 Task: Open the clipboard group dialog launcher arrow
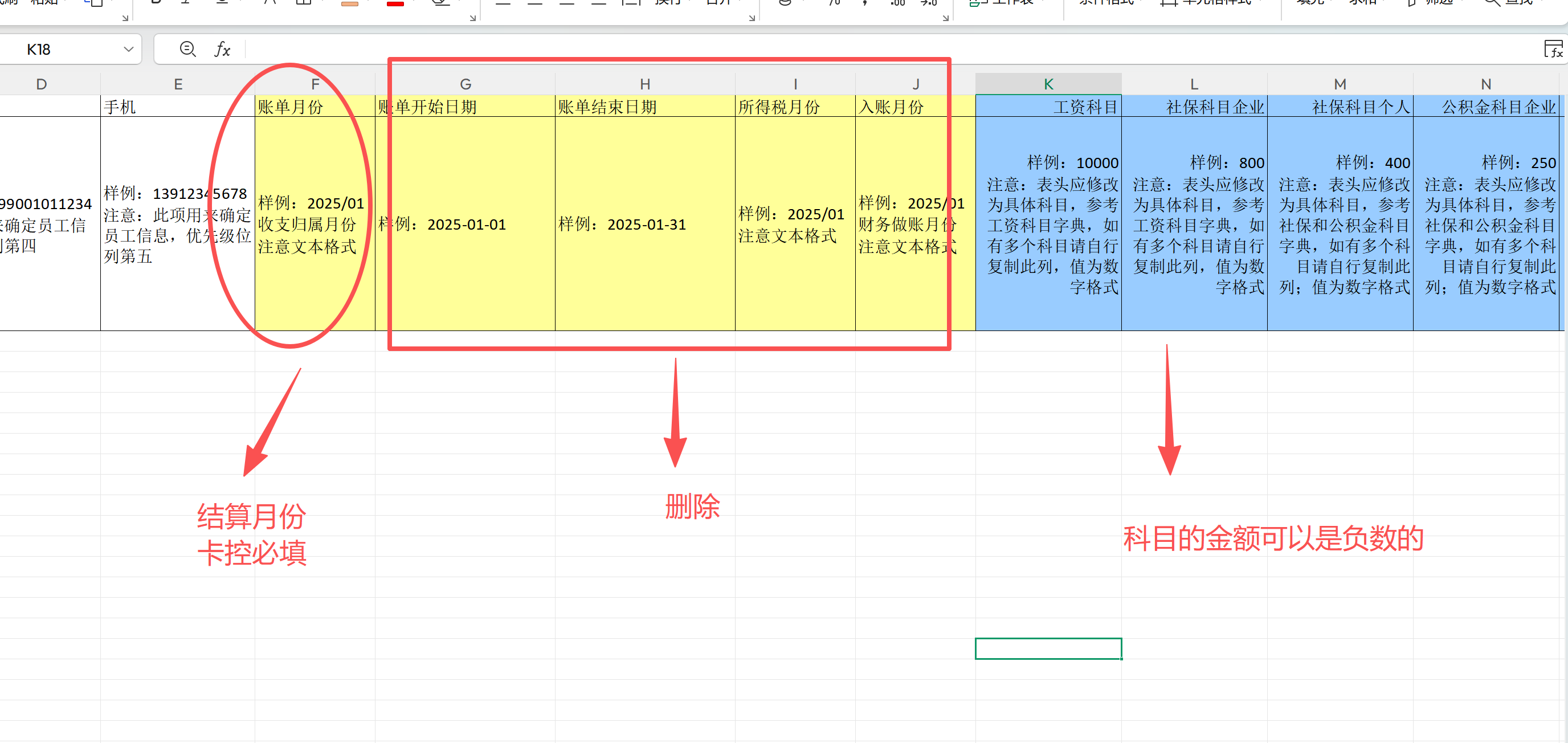click(x=125, y=18)
